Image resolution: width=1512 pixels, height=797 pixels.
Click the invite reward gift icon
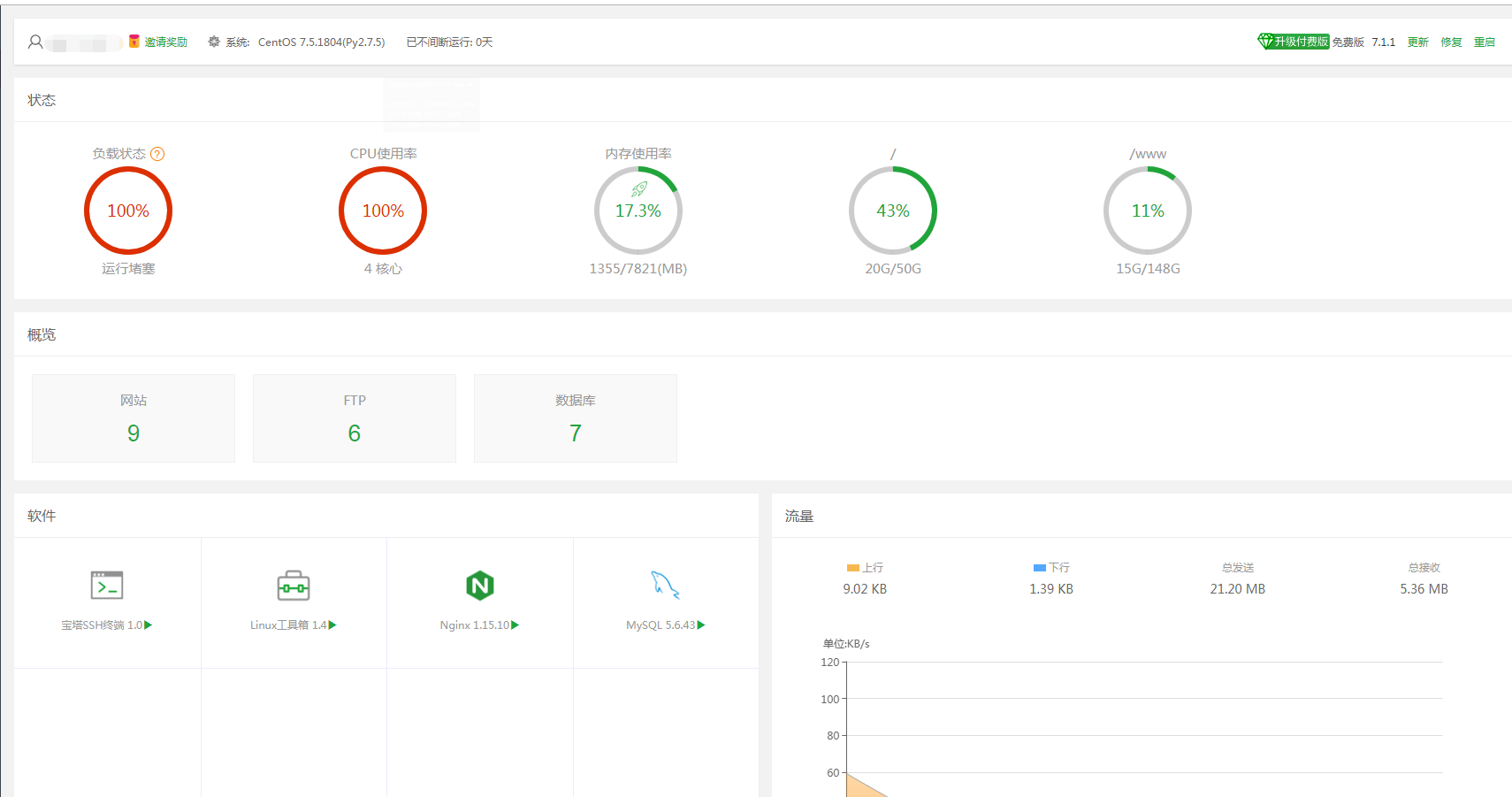134,42
